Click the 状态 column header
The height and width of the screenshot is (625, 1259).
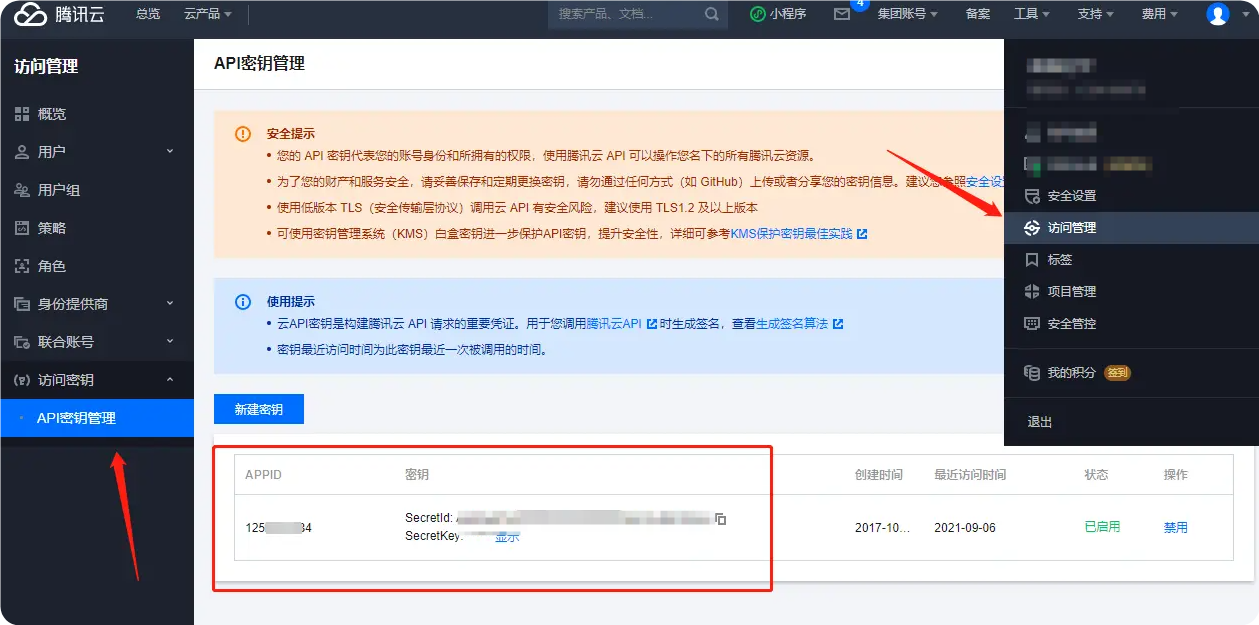pyautogui.click(x=1096, y=475)
